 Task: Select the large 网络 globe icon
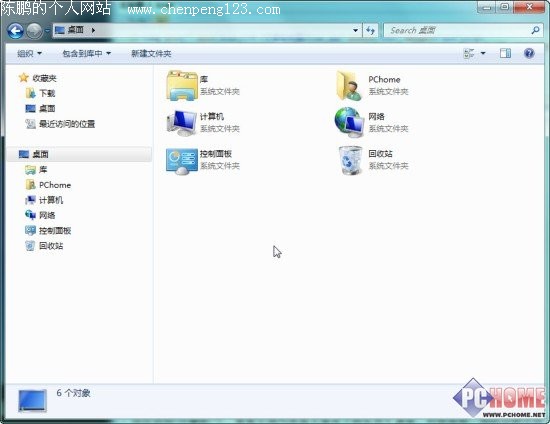click(x=349, y=122)
